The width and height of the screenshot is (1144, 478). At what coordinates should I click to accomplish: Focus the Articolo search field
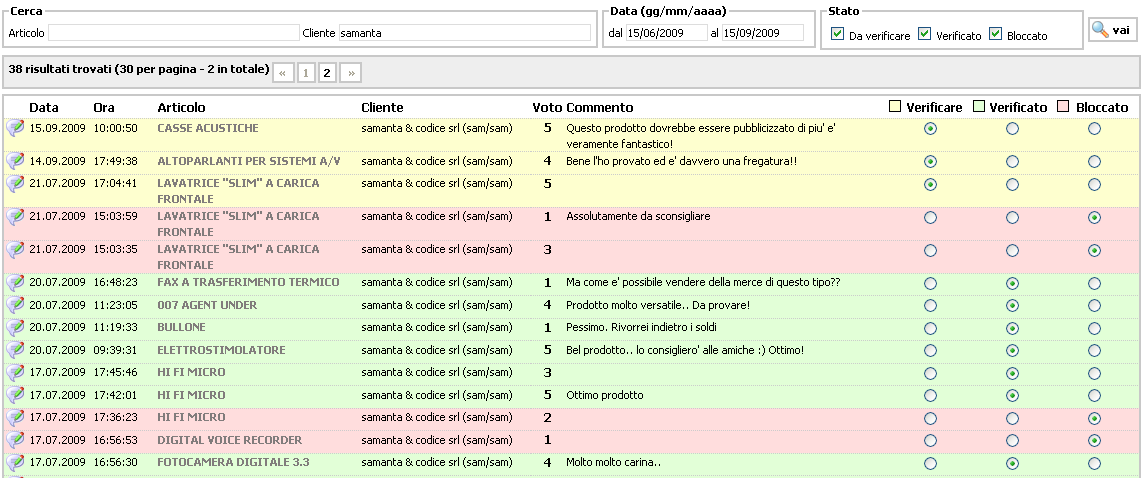pyautogui.click(x=174, y=33)
